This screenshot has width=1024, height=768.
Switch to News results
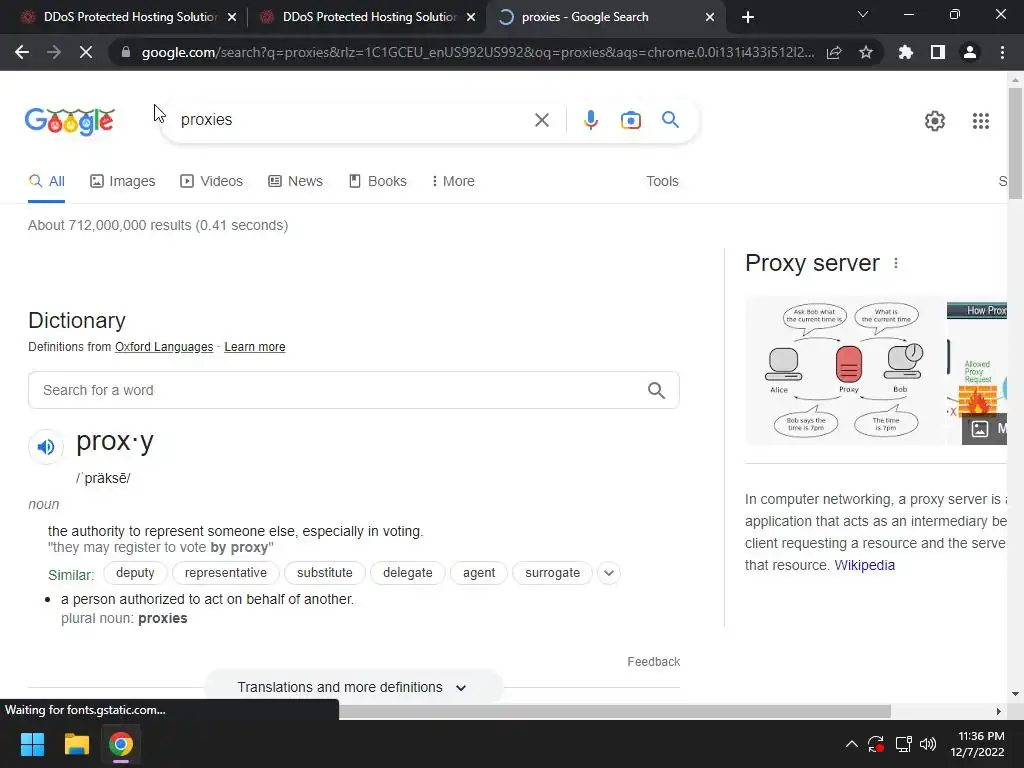pyautogui.click(x=295, y=182)
